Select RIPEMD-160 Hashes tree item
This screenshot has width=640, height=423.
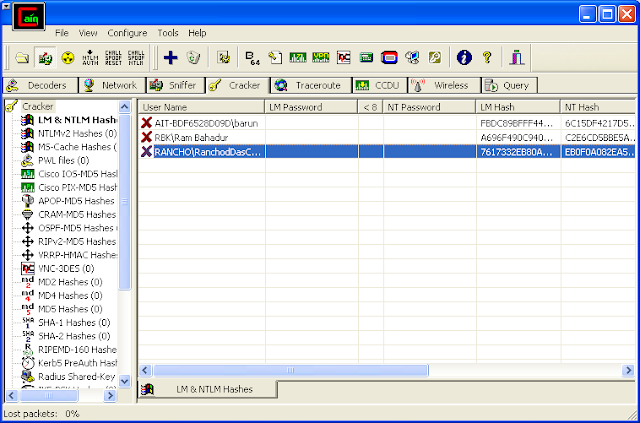[x=78, y=350]
